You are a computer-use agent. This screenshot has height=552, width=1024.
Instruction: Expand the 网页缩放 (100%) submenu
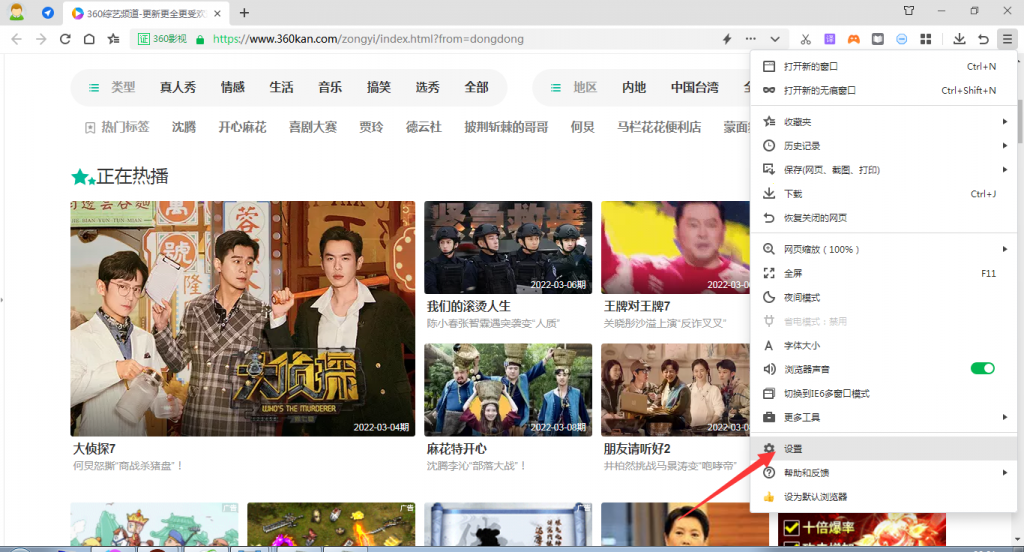(x=884, y=250)
